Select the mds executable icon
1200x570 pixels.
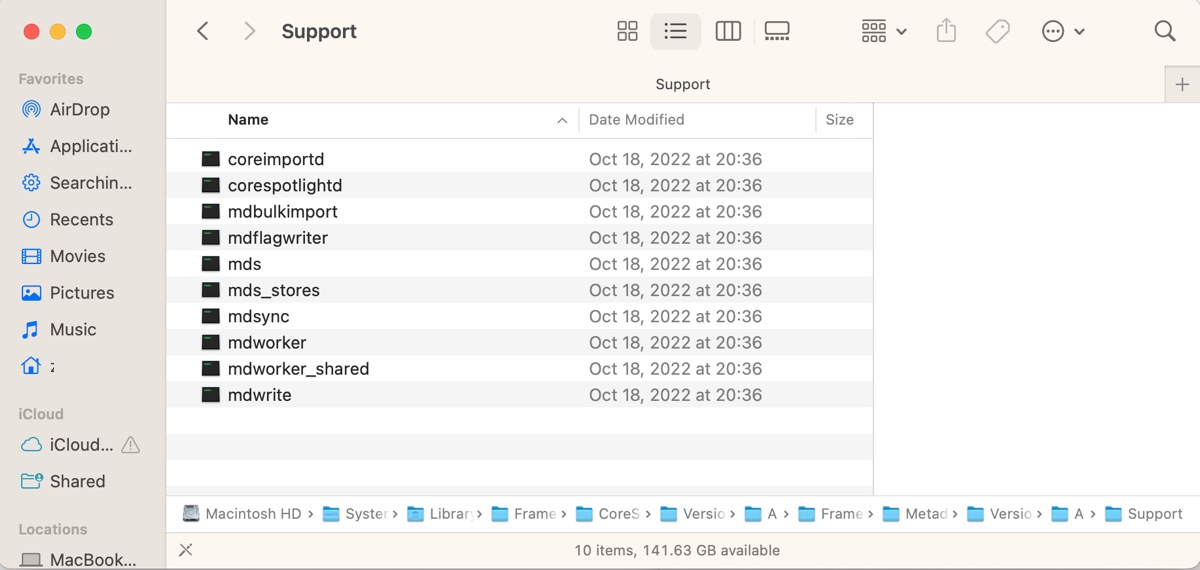(x=210, y=264)
